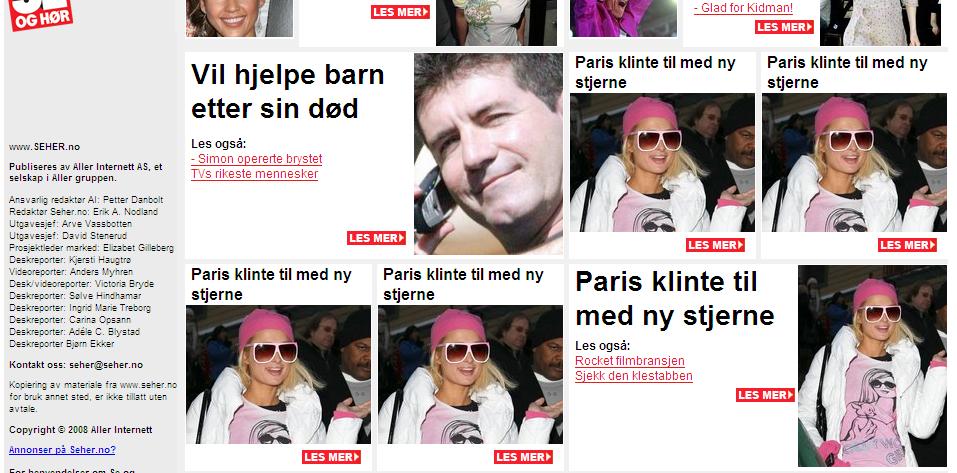Click the 'Annonser på Seher.no?' link
This screenshot has height=473, width=957.
62,450
